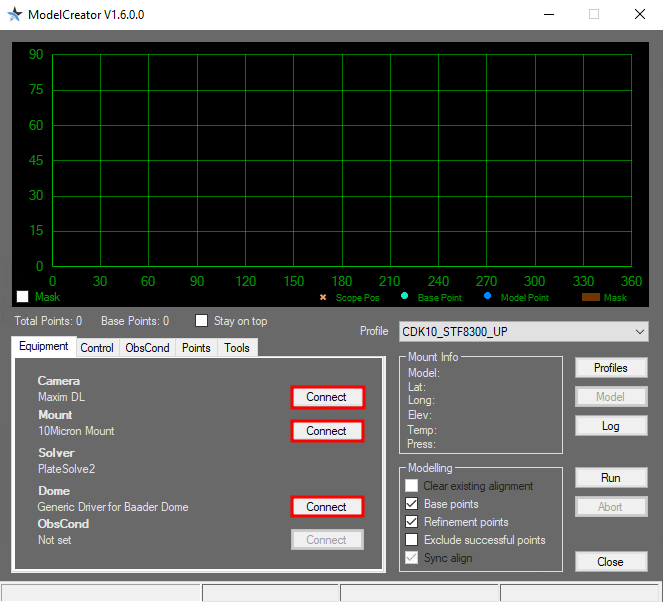Enable the Stay on top checkbox
663x602 pixels.
point(202,321)
